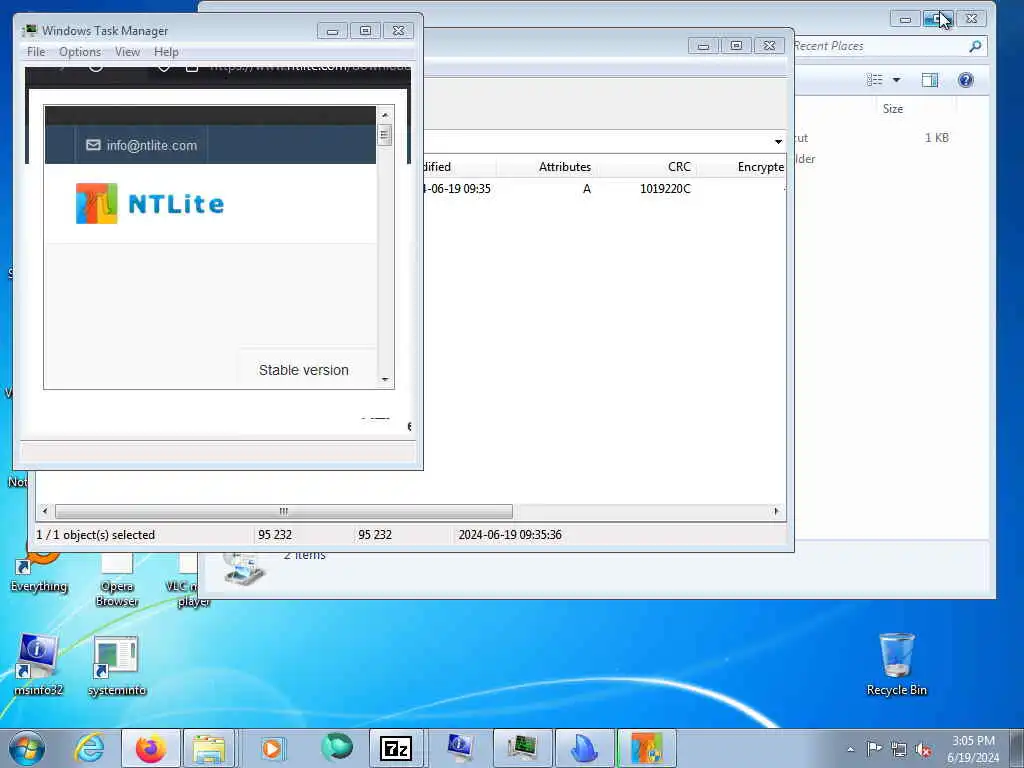Click the 7-Zip horizontal scrollbar thumb

point(283,511)
